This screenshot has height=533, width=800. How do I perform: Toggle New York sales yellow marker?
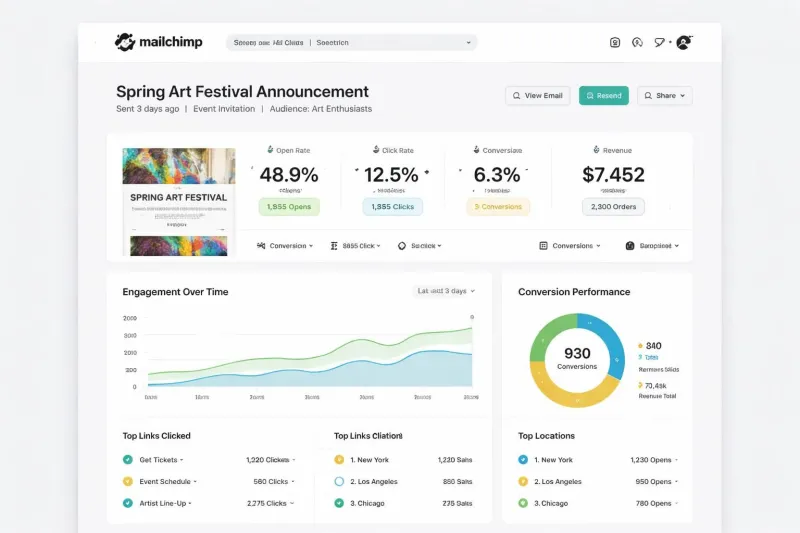pos(339,460)
